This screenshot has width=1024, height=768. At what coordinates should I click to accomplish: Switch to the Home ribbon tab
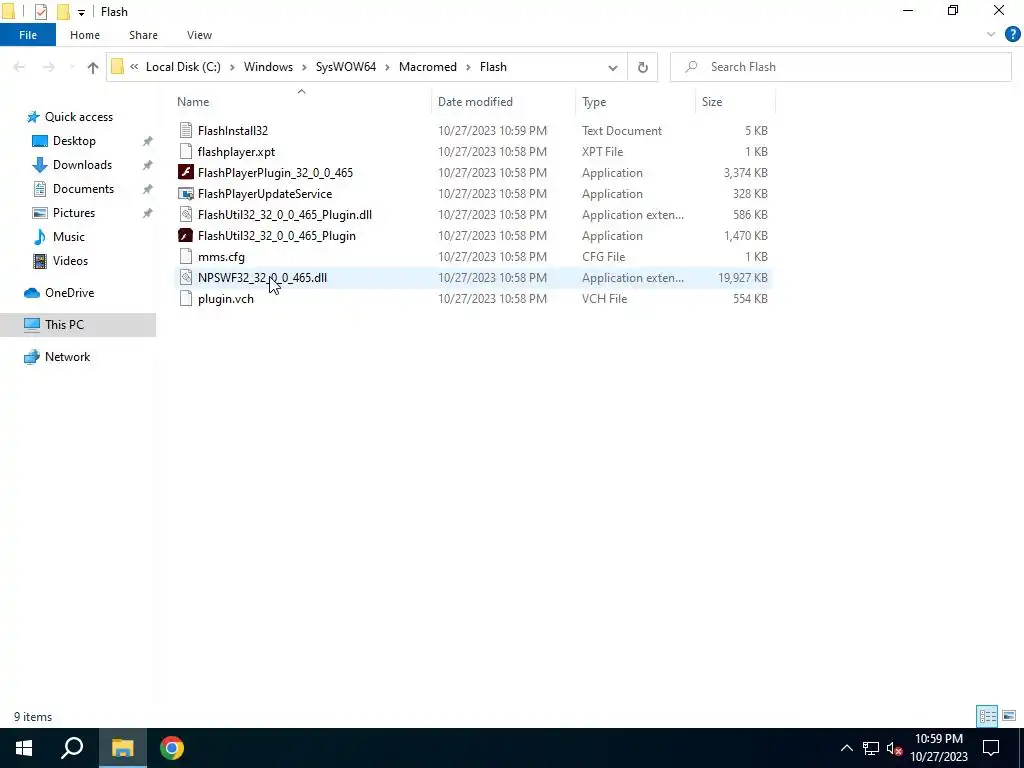coord(85,35)
